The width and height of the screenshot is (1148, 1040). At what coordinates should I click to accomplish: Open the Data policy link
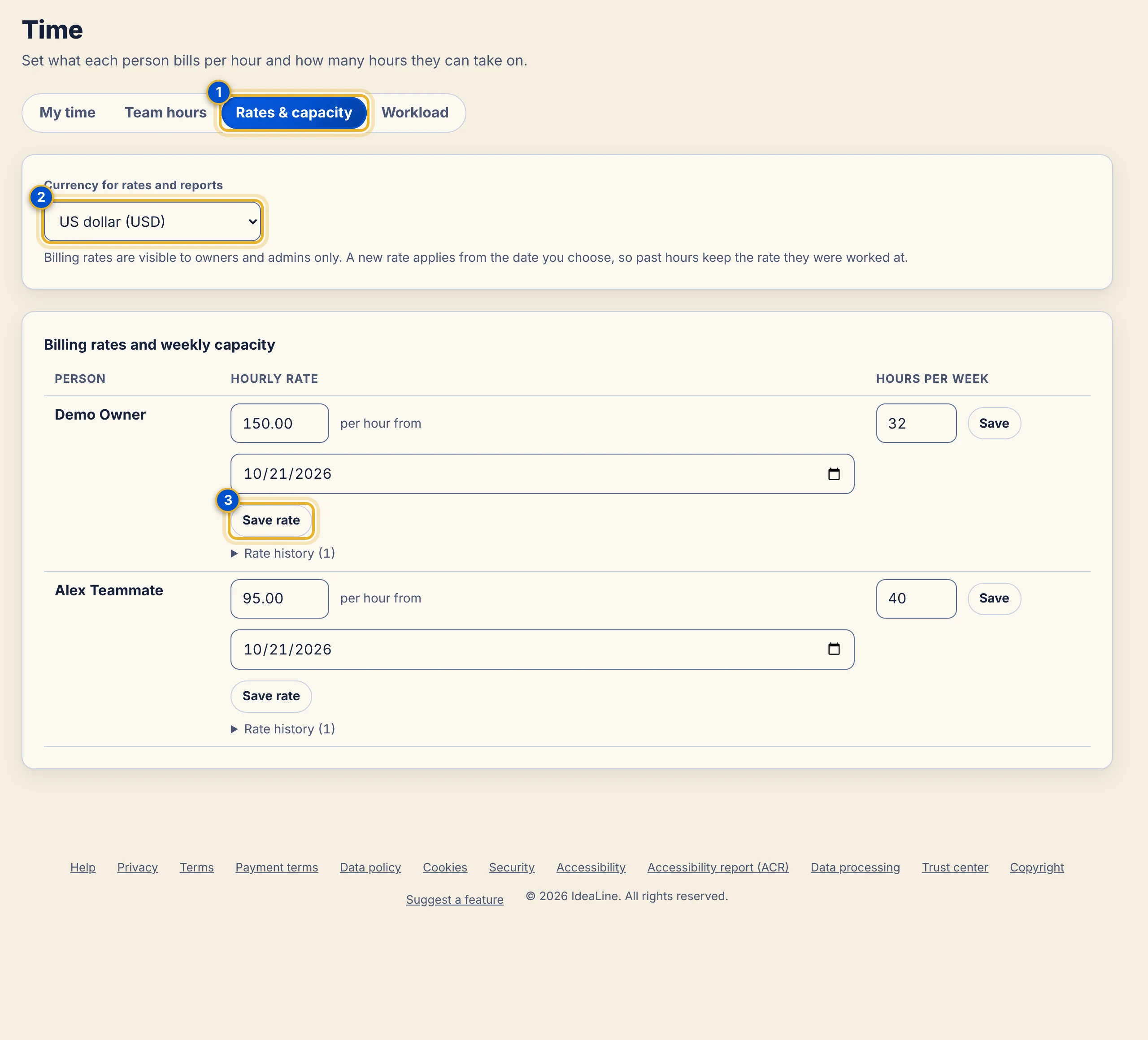pyautogui.click(x=370, y=867)
